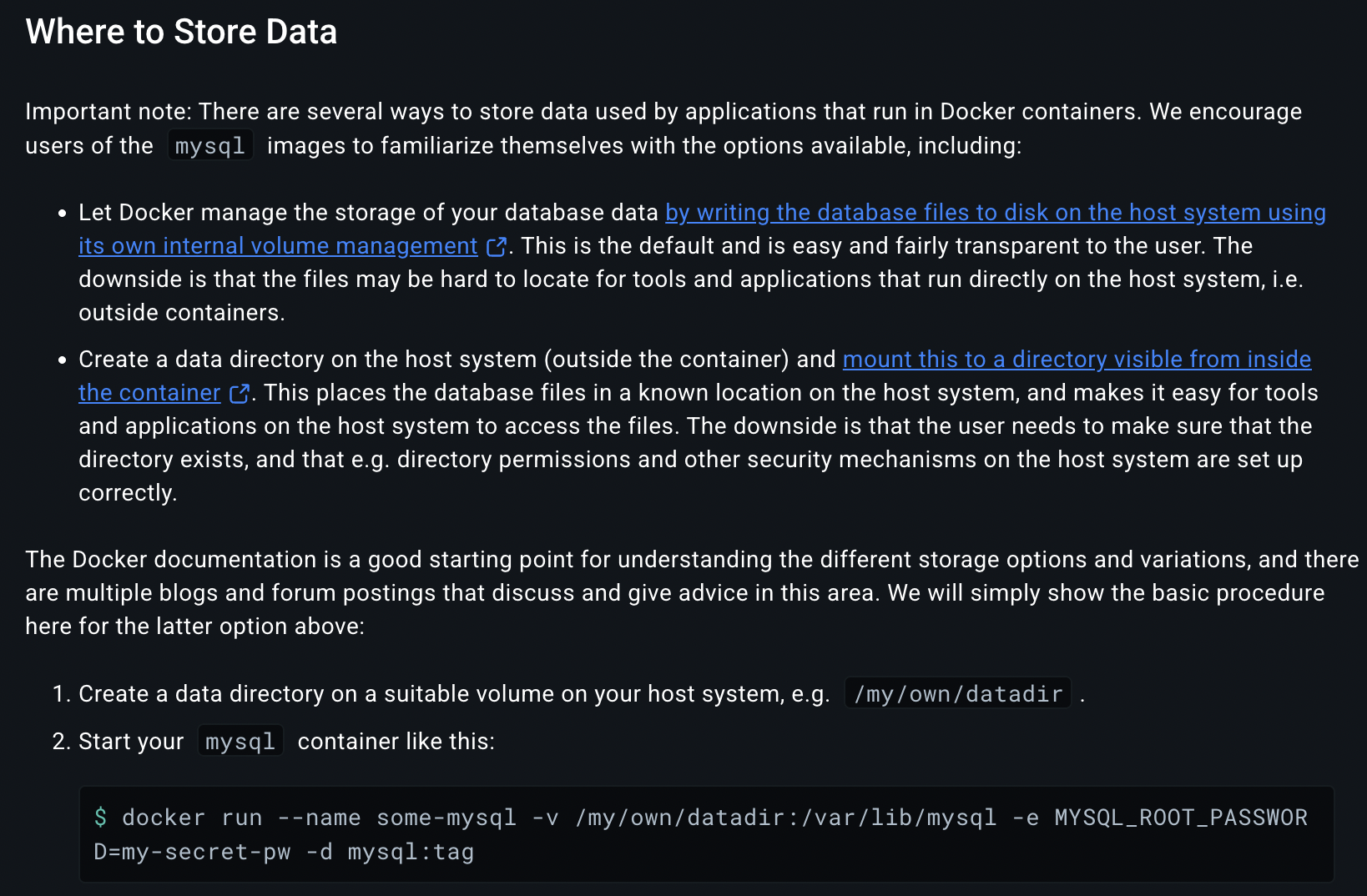Image resolution: width=1367 pixels, height=896 pixels.
Task: Click 'MYSQL_ROOT_PASSWOR' in the command
Action: pos(1181,818)
